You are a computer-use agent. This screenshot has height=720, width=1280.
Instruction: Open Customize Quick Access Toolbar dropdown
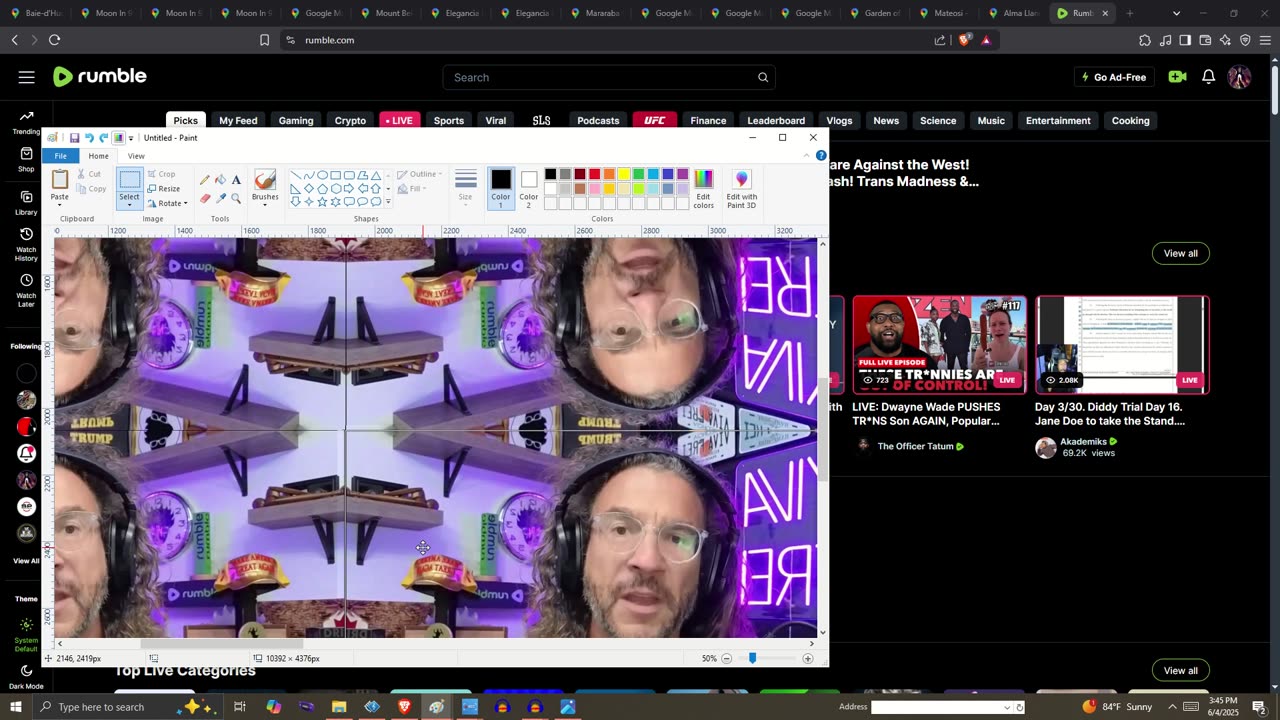[x=131, y=138]
